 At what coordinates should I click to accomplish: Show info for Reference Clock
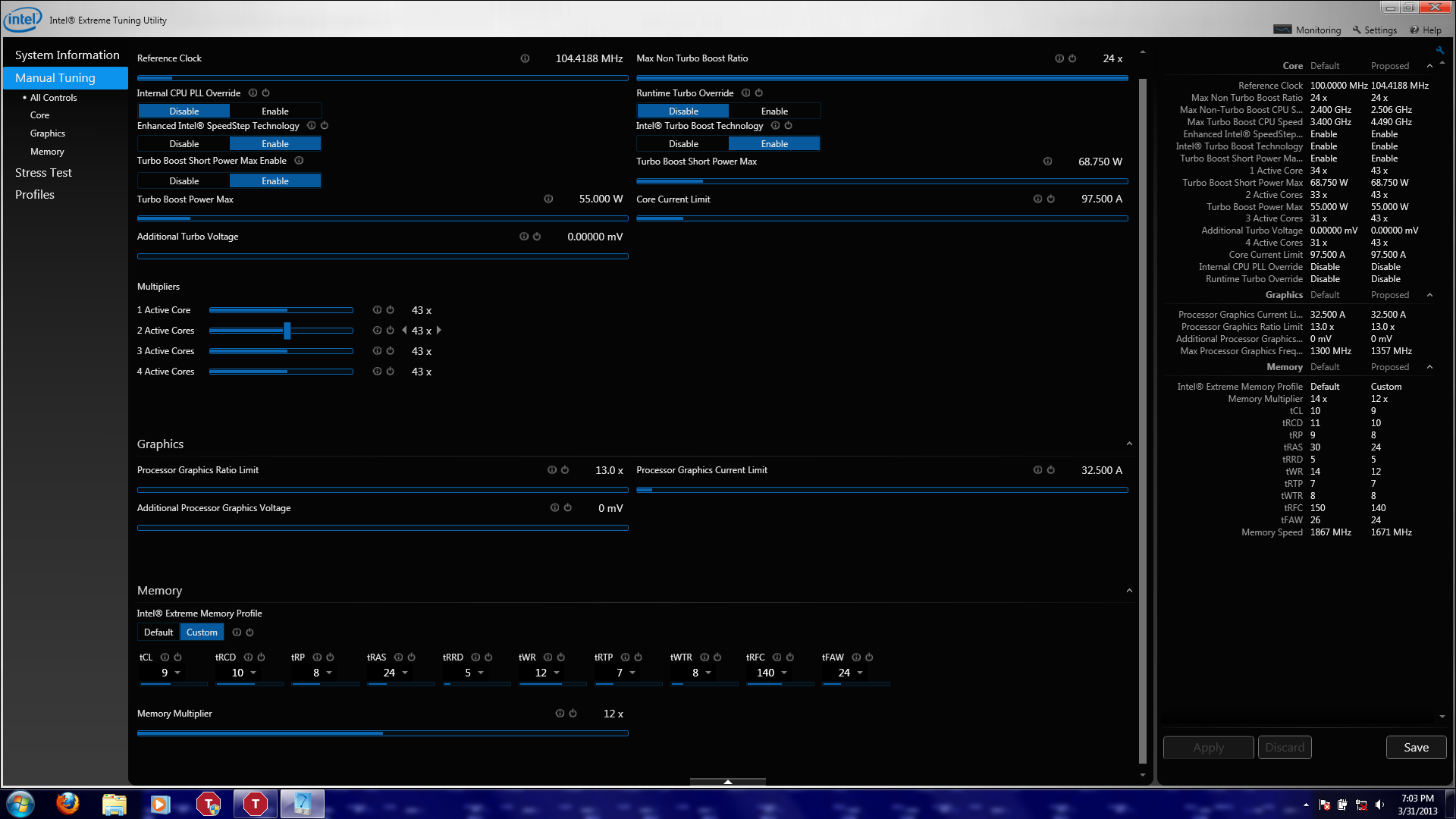(525, 58)
